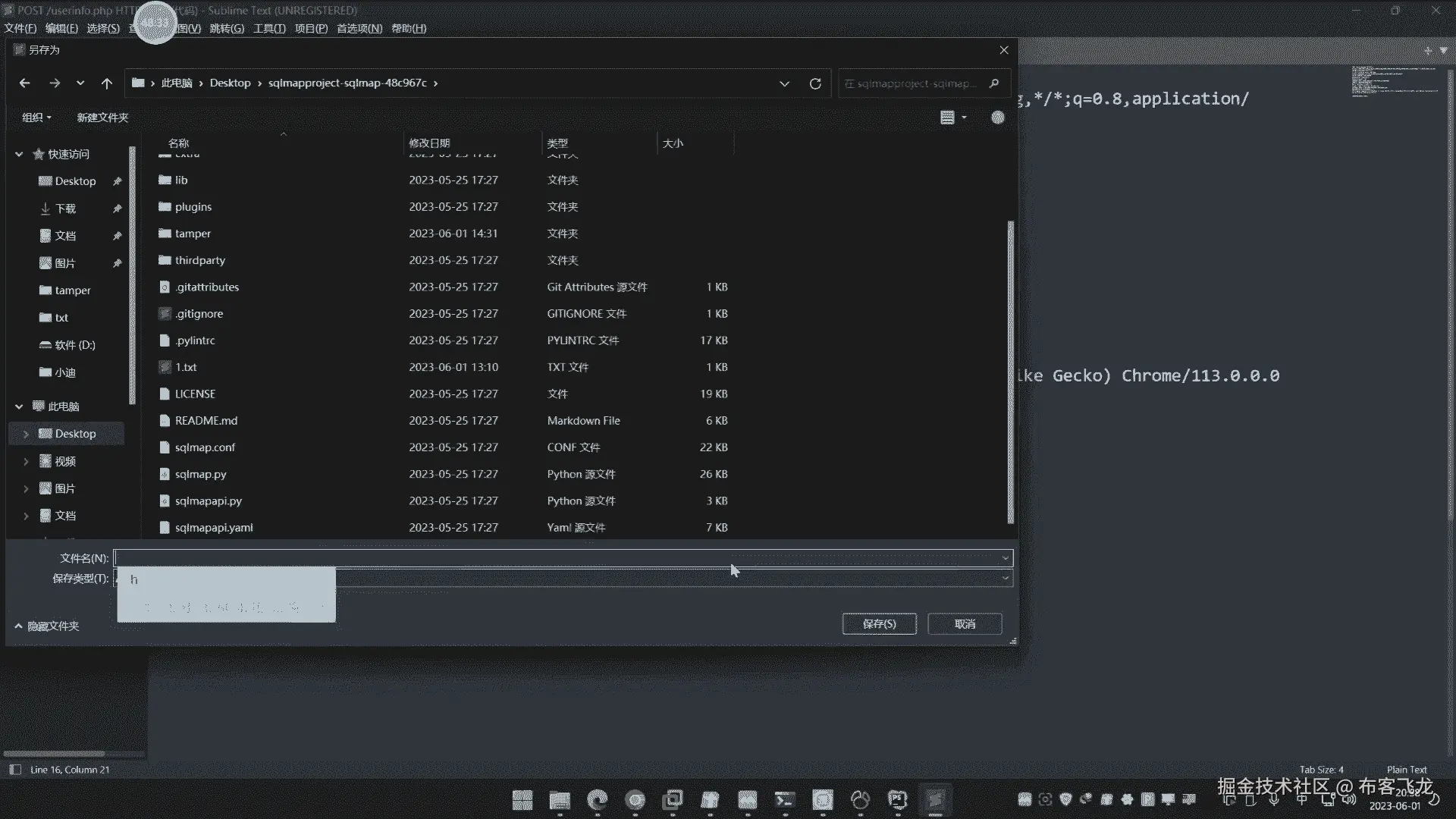Go up one folder level
Image resolution: width=1456 pixels, height=819 pixels.
[x=107, y=83]
